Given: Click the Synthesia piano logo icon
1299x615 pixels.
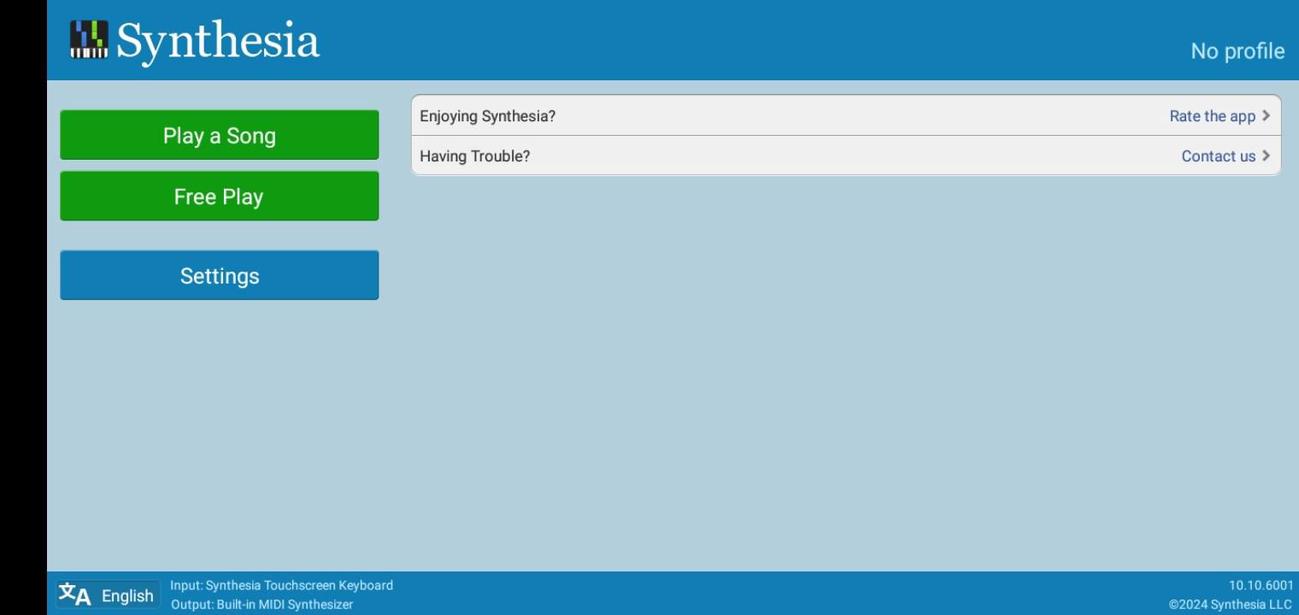Looking at the screenshot, I should (88, 40).
